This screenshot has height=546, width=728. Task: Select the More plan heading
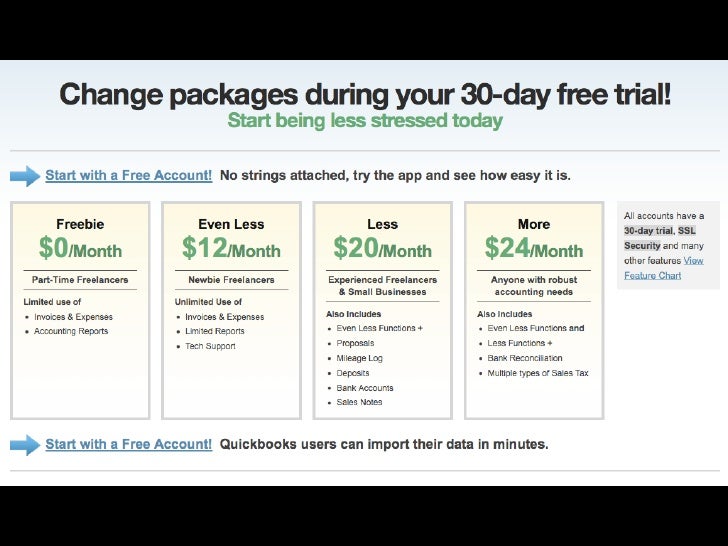pyautogui.click(x=534, y=224)
